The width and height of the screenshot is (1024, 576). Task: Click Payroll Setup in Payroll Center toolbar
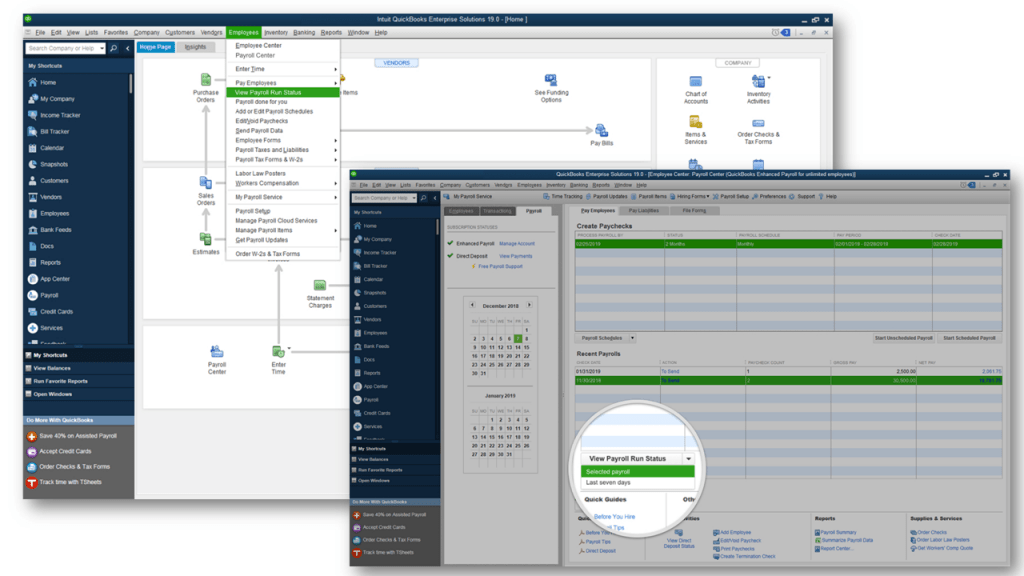click(x=730, y=197)
